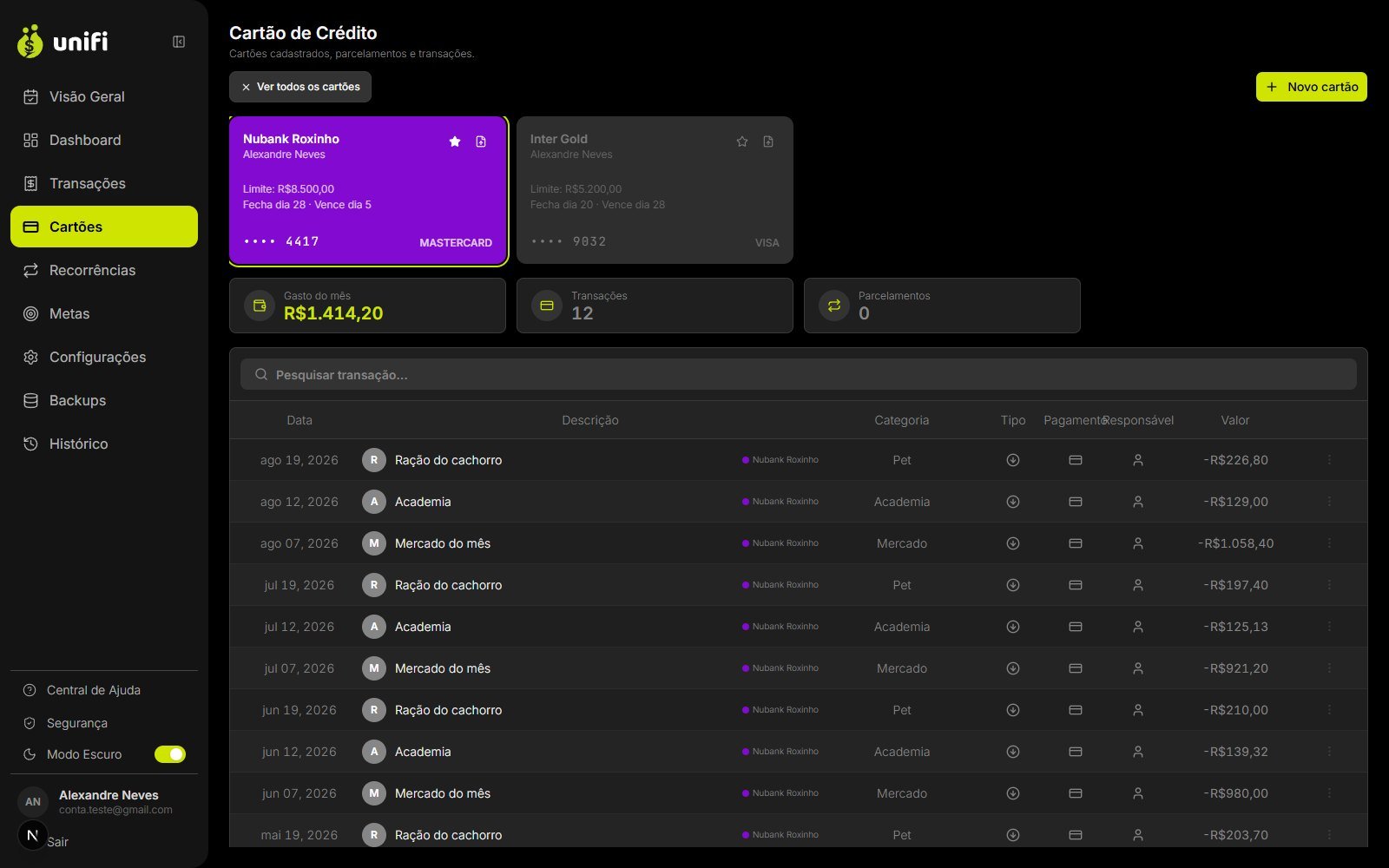Click the unifi logo icon
The image size is (1389, 868).
pyautogui.click(x=30, y=41)
